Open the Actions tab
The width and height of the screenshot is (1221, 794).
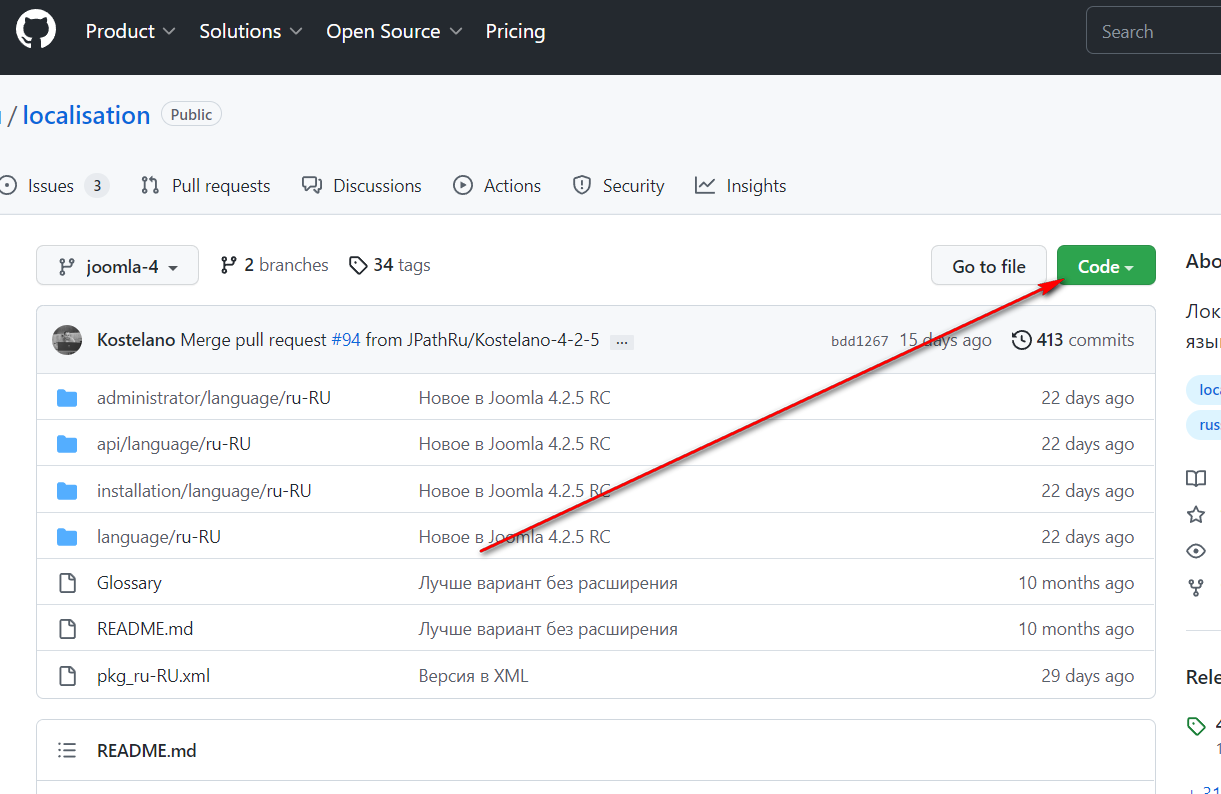tap(497, 186)
